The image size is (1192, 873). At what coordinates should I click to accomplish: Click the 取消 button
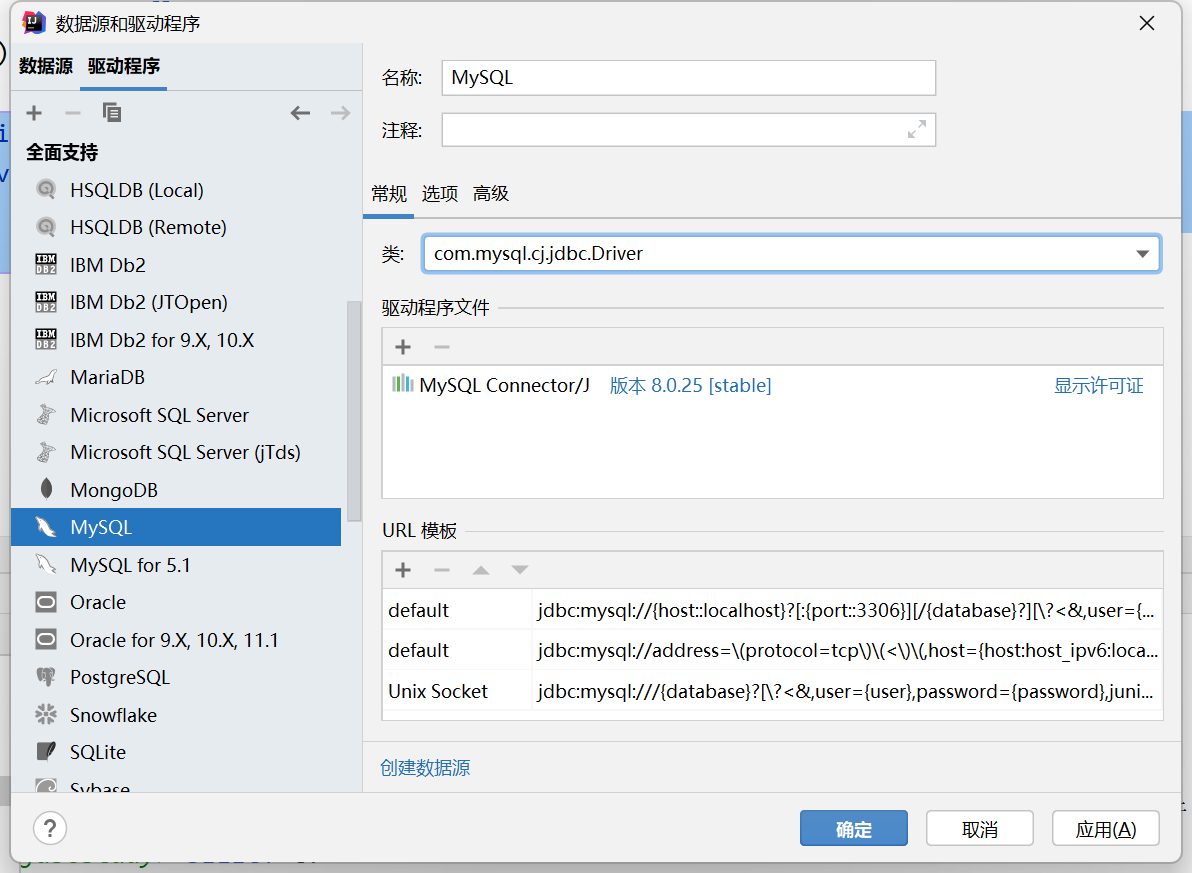979,828
